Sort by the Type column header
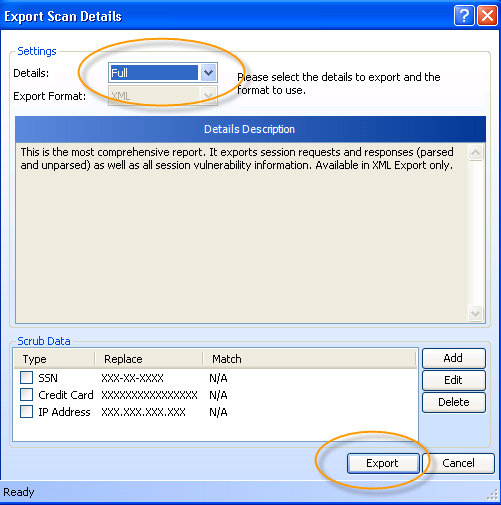The width and height of the screenshot is (501, 505). tap(55, 359)
